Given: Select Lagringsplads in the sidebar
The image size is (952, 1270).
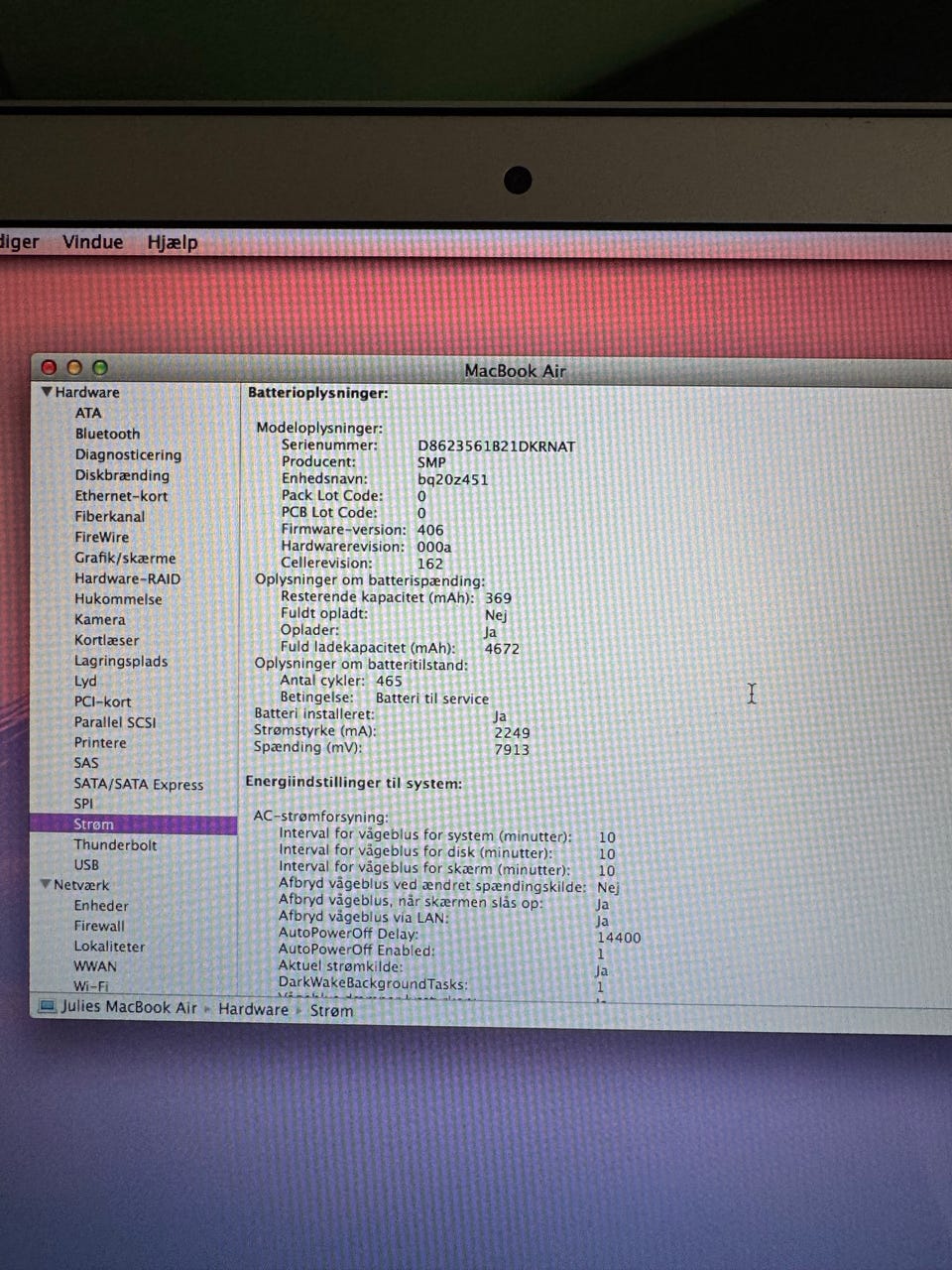Looking at the screenshot, I should (x=121, y=661).
